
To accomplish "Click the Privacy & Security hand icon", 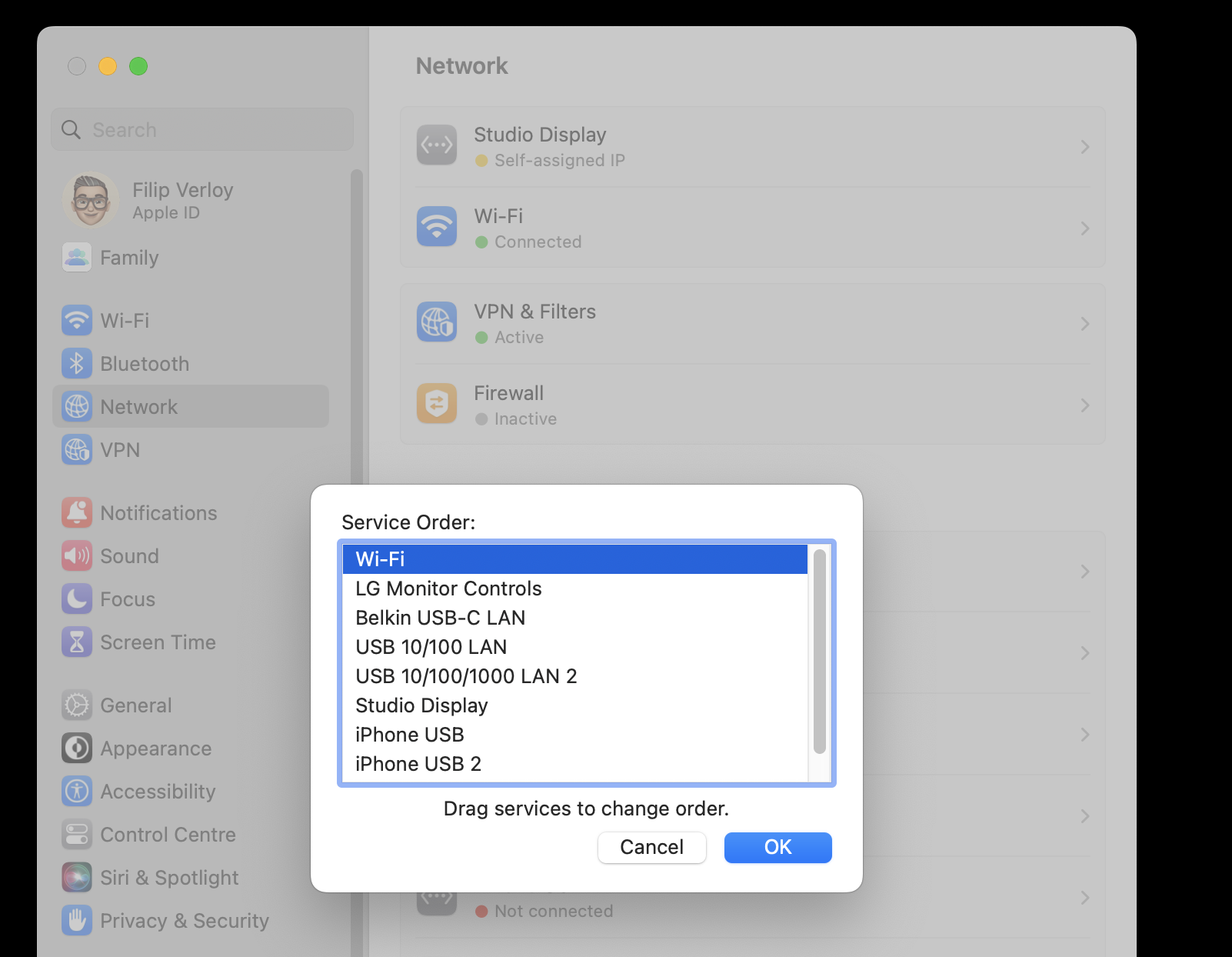I will pos(77,920).
